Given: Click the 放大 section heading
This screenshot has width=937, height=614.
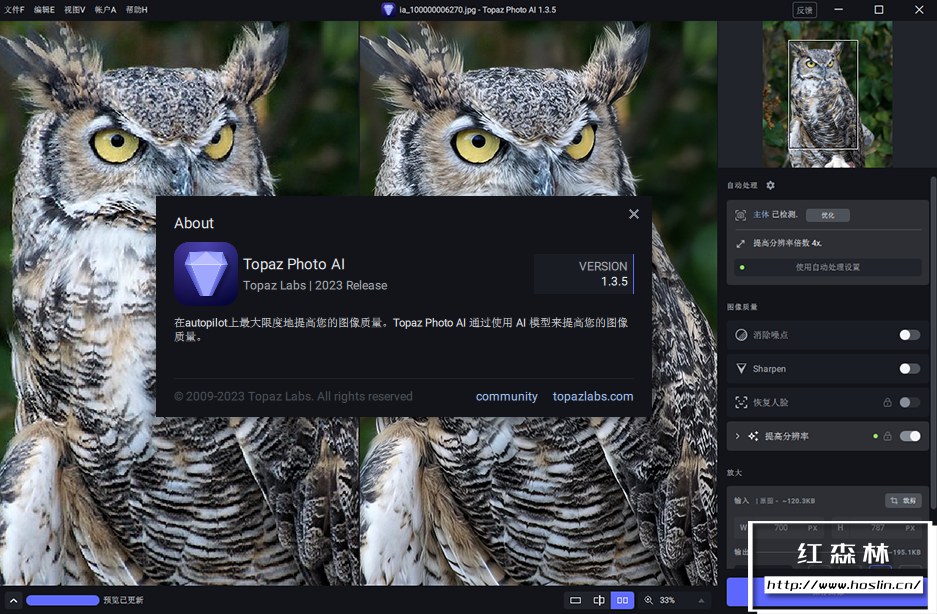Looking at the screenshot, I should [734, 473].
